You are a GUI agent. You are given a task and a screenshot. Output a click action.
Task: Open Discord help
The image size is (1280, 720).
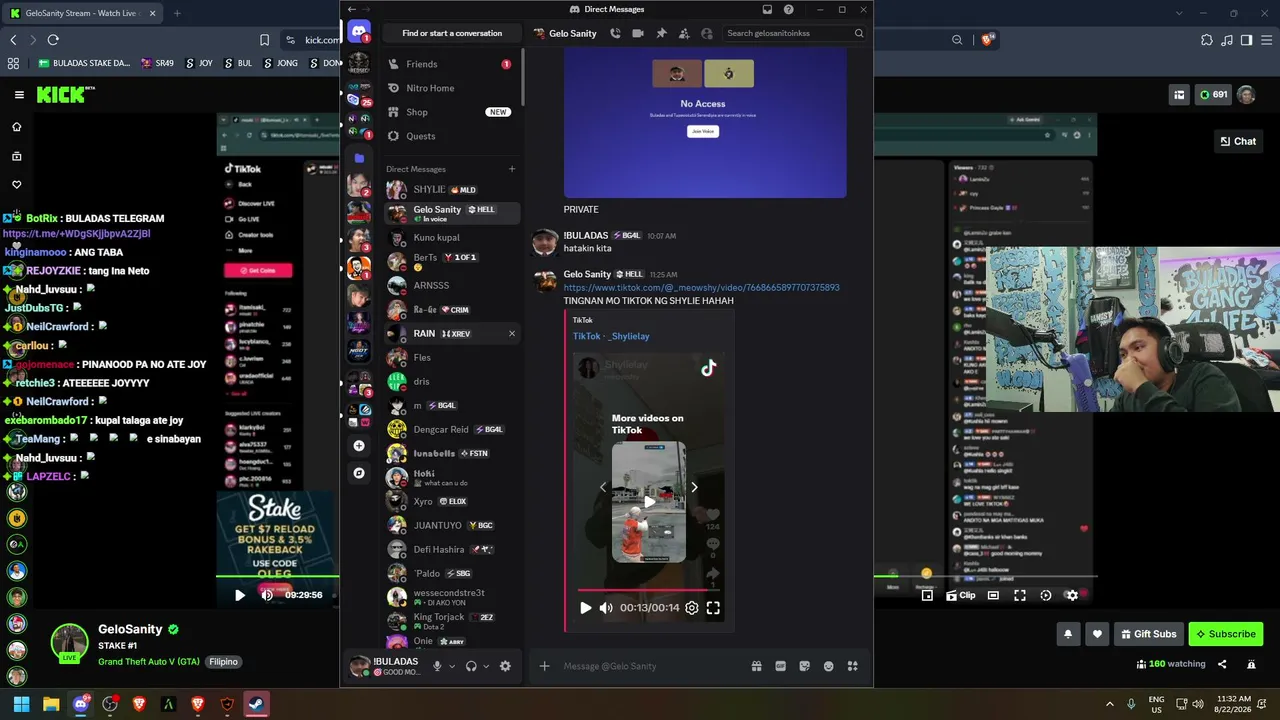[x=789, y=9]
